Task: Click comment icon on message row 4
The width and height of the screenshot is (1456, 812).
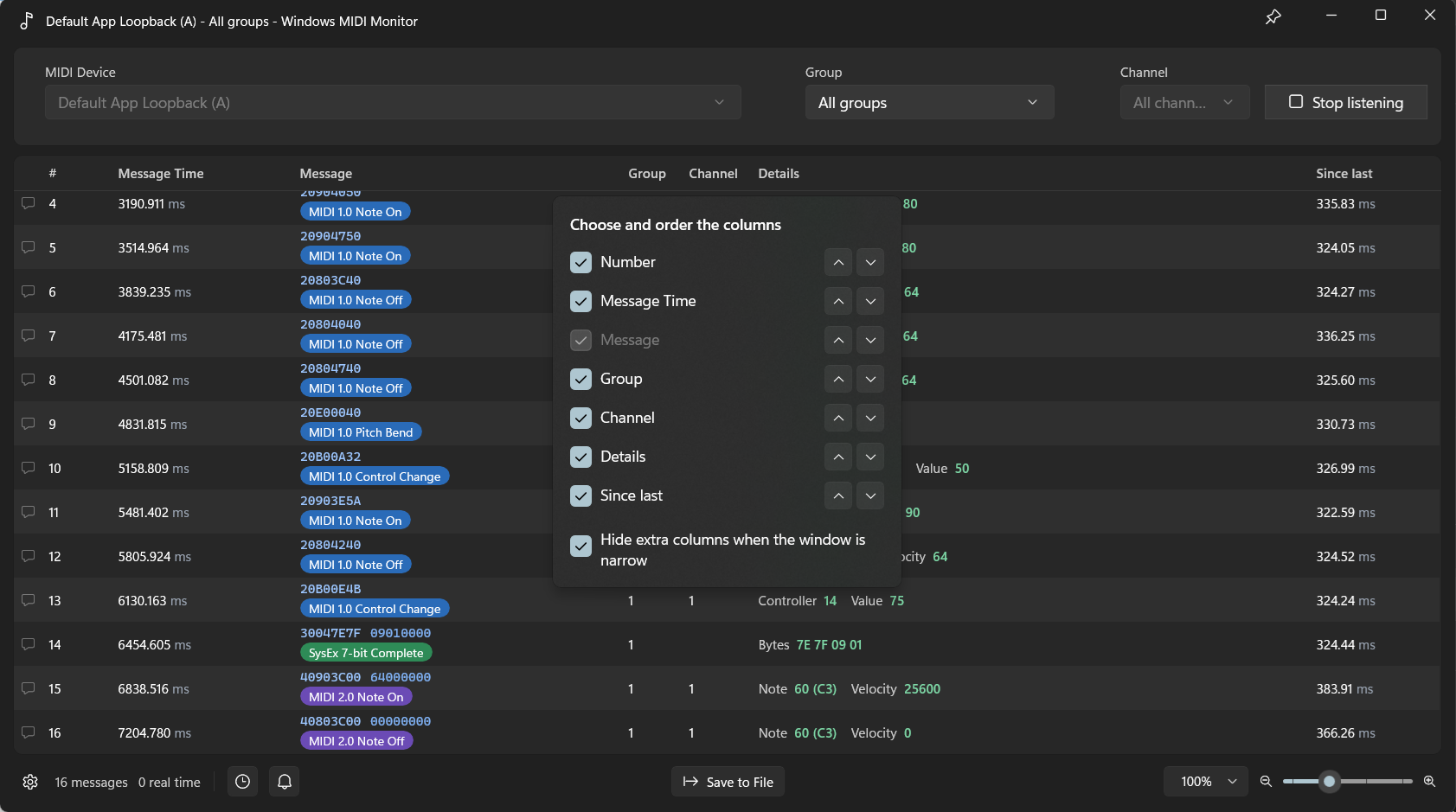Action: [x=29, y=203]
